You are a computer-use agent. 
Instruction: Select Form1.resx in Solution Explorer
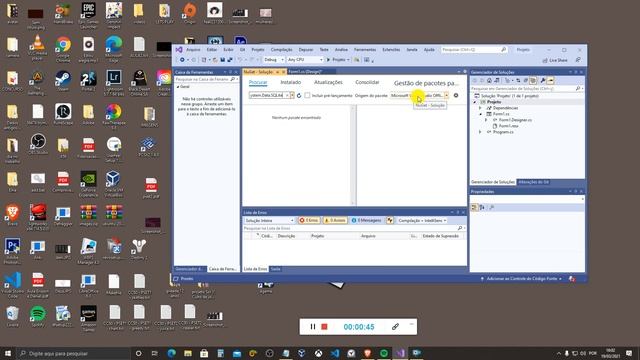(x=508, y=126)
